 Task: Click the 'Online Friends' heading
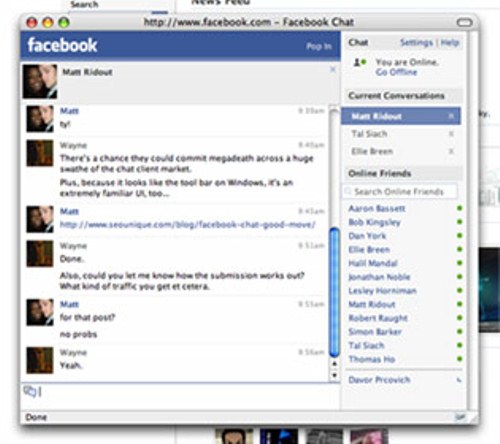(x=380, y=174)
